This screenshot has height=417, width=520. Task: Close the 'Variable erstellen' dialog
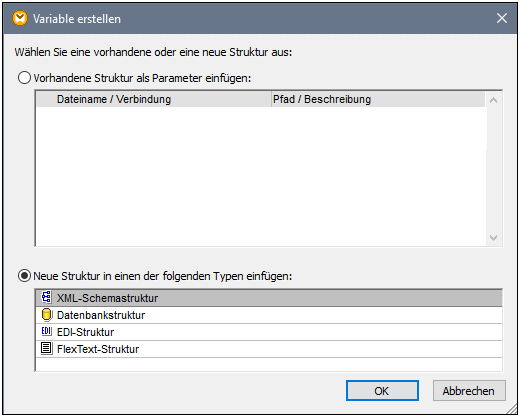pyautogui.click(x=502, y=18)
